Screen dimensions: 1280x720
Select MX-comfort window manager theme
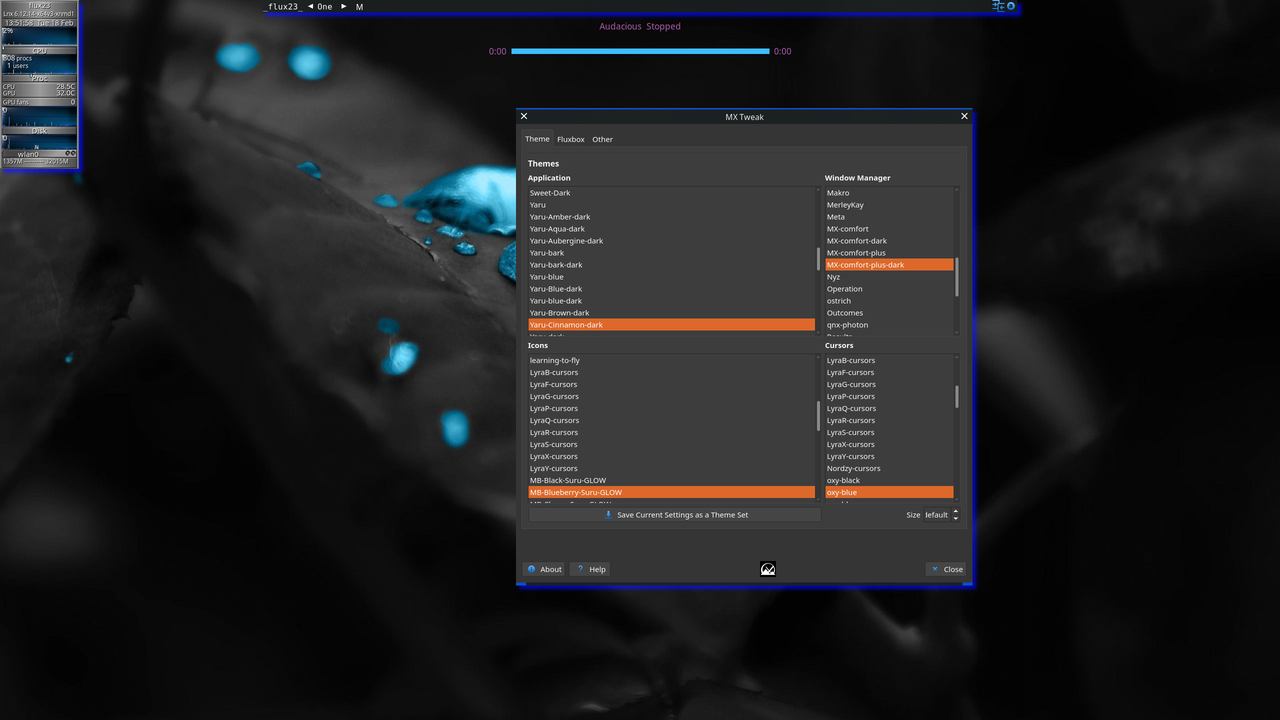tap(889, 229)
